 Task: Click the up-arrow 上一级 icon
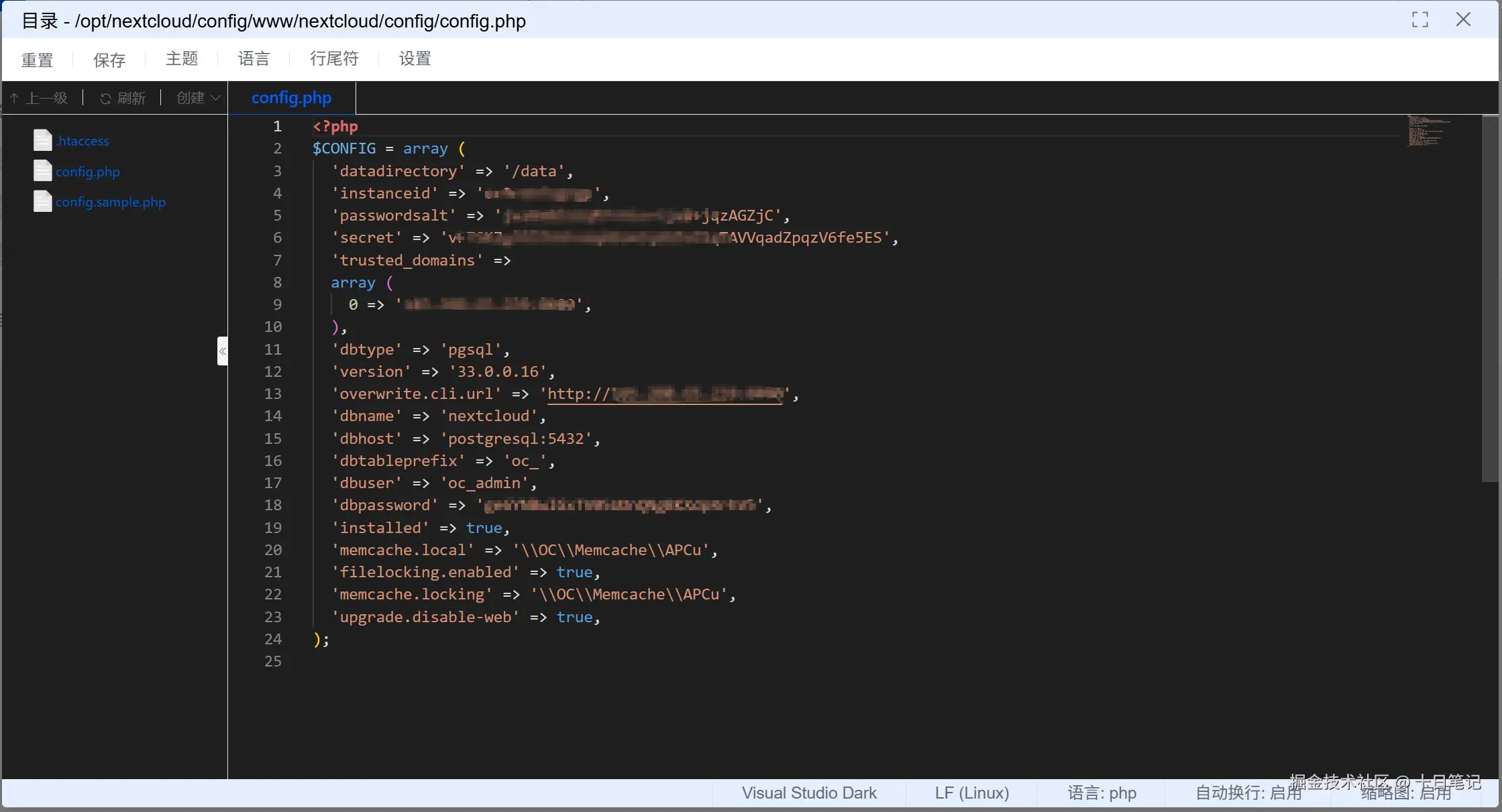[14, 99]
